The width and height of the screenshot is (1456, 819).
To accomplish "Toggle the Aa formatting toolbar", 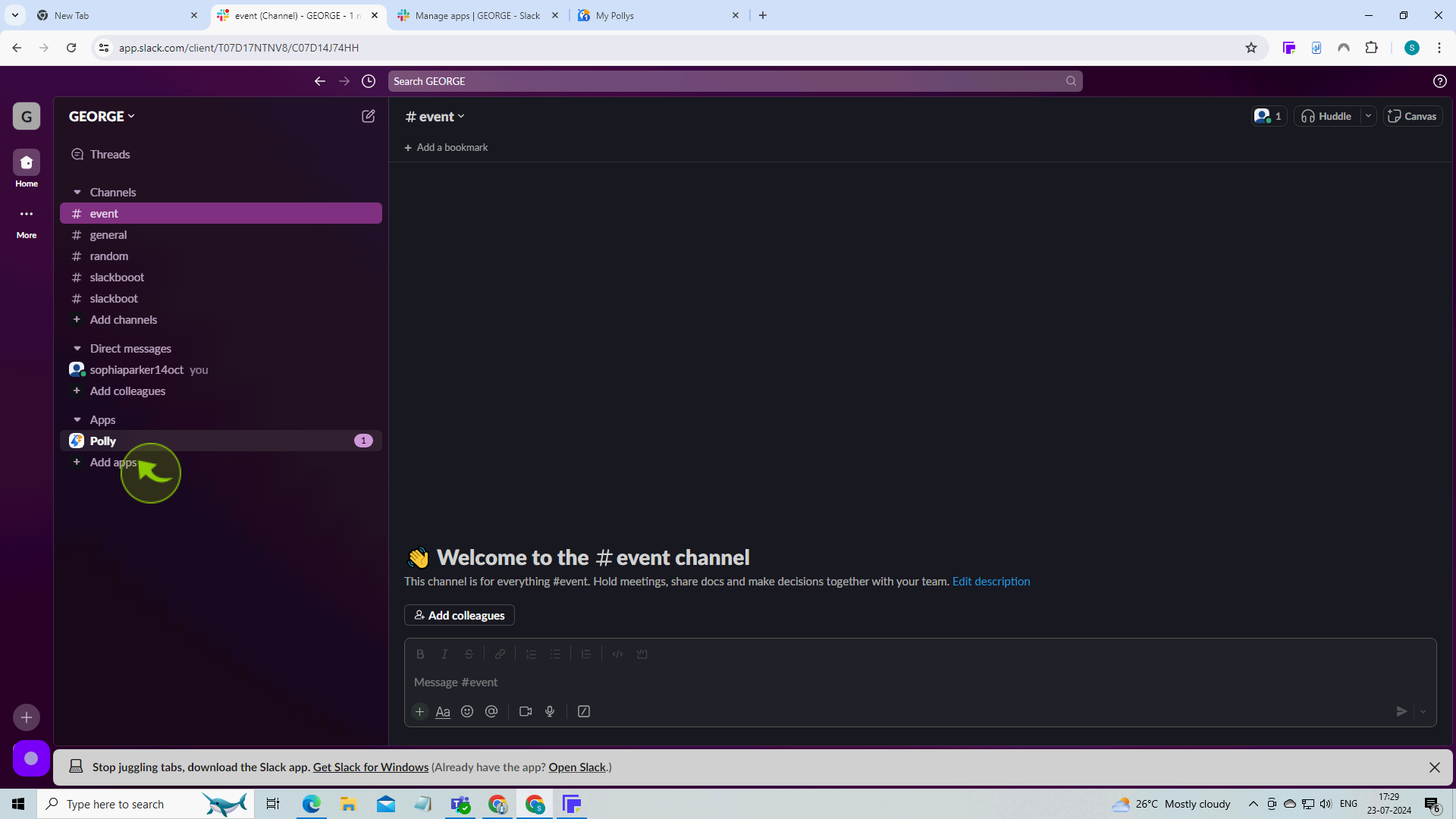I will pyautogui.click(x=443, y=711).
